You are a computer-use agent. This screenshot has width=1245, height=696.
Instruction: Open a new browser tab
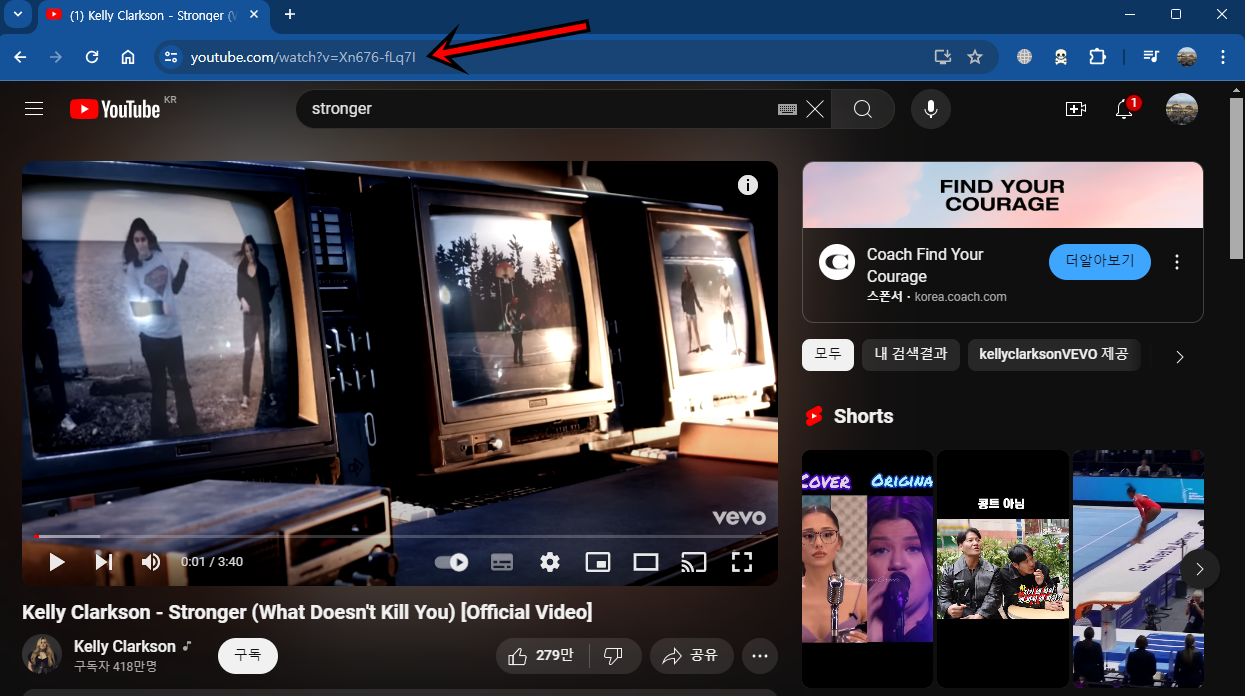[x=290, y=14]
